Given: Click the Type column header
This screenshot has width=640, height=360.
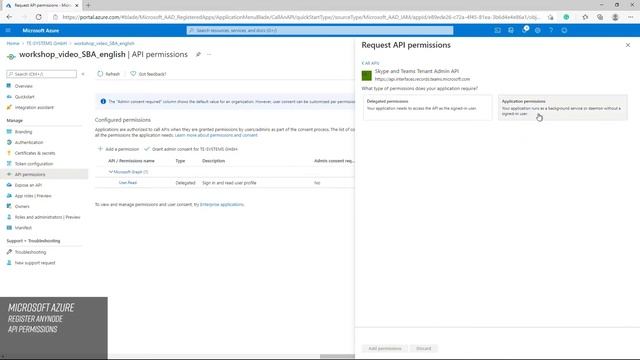Looking at the screenshot, I should pos(180,161).
